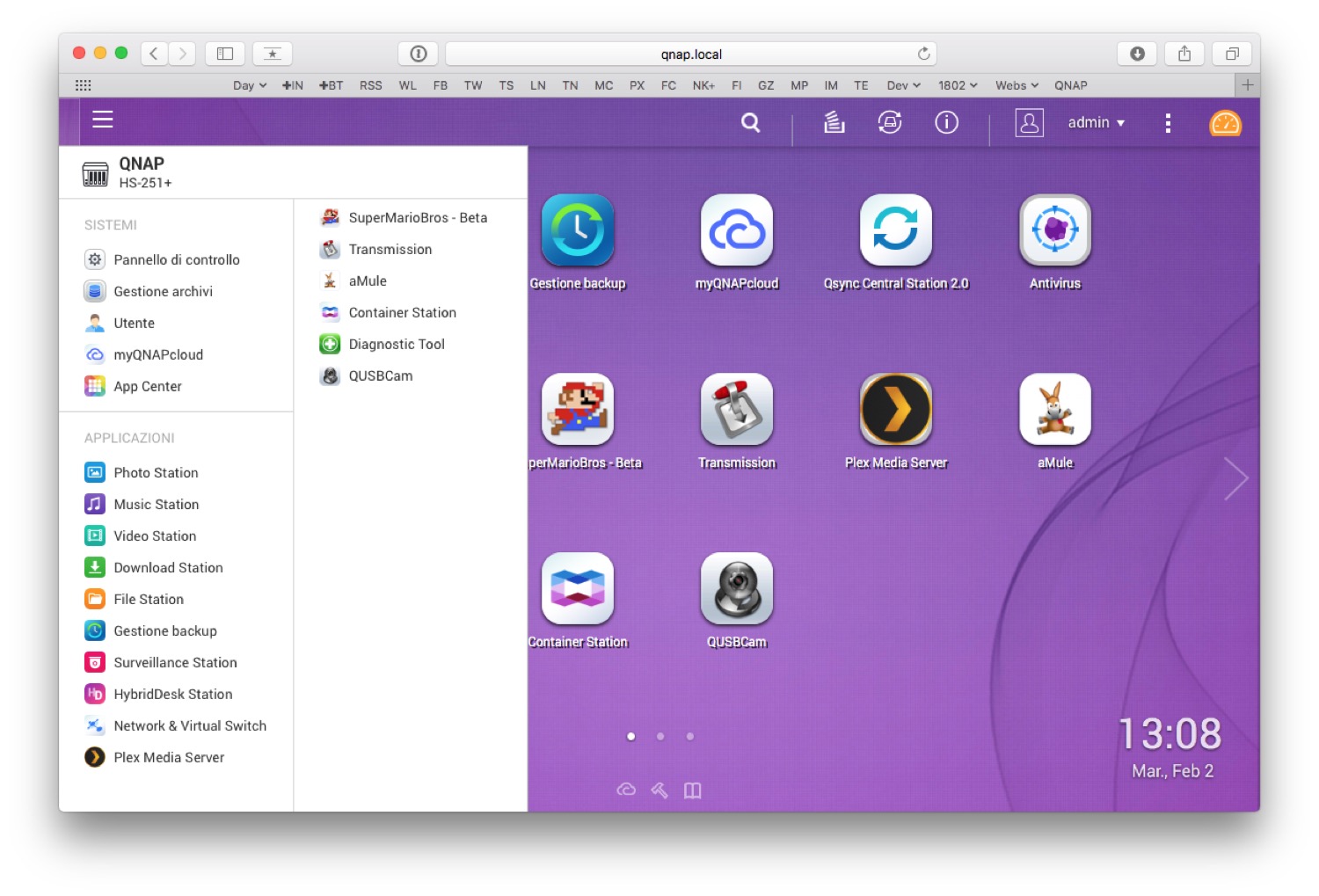Click the FB bookmark in favorites bar

pos(441,85)
